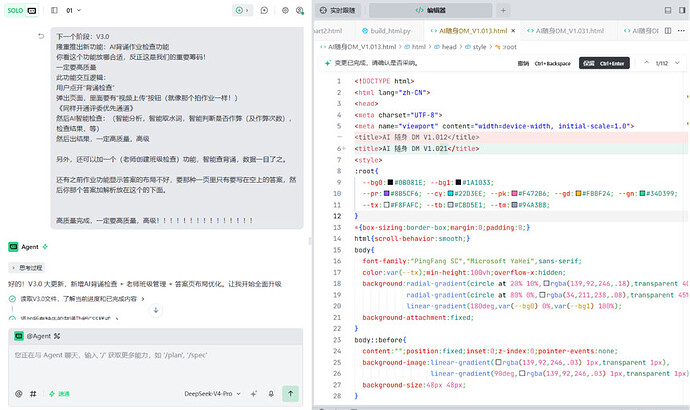Toggle the left sidebar panel icon
690x410 pixels.
[x=54, y=10]
